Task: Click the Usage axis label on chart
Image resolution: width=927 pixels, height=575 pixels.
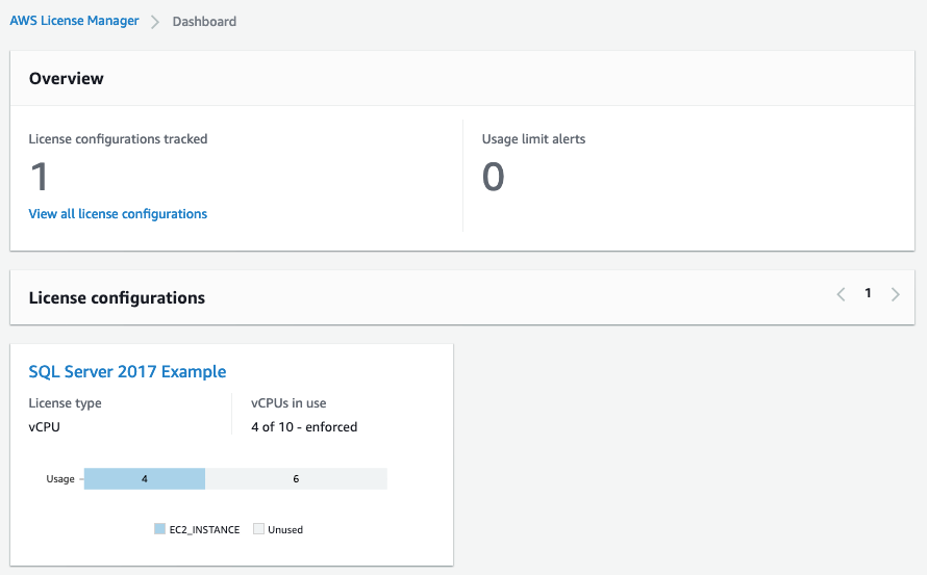Action: point(60,479)
